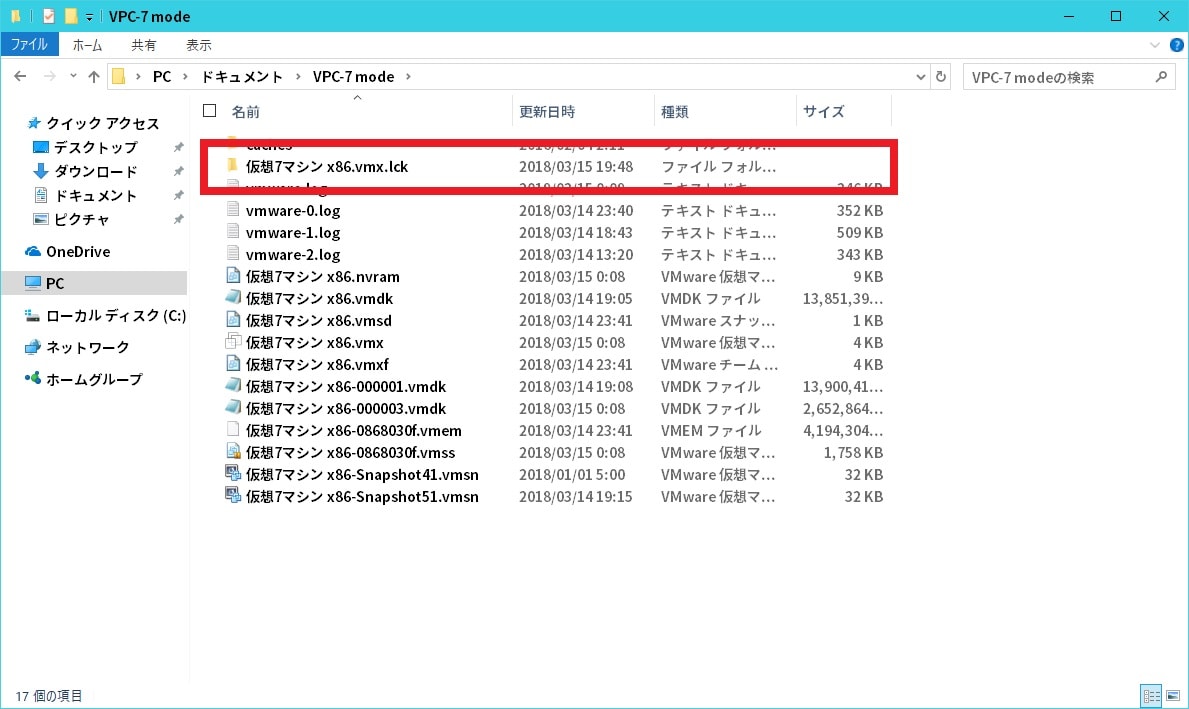Click icon of x86-0868030f.vmss file
Image resolution: width=1189 pixels, height=709 pixels.
click(234, 452)
